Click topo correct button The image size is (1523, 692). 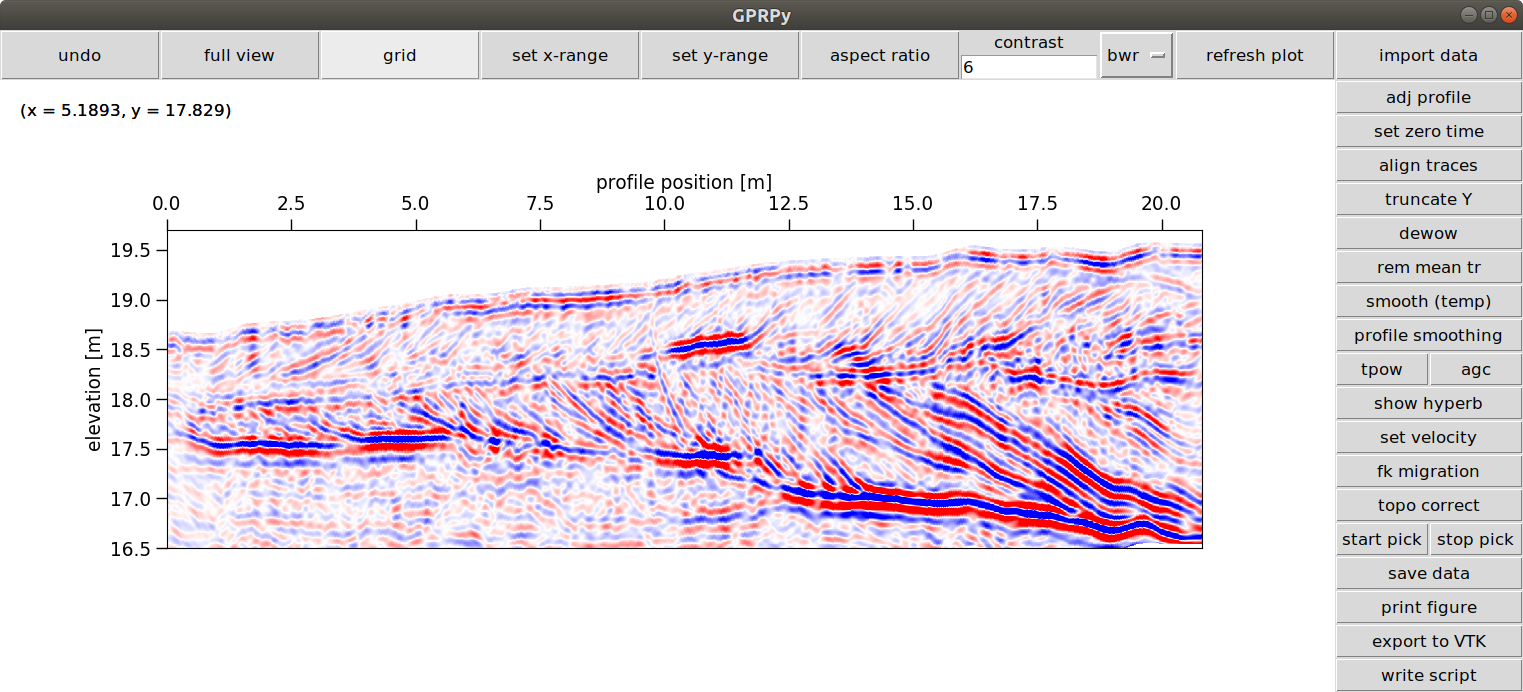[1428, 505]
